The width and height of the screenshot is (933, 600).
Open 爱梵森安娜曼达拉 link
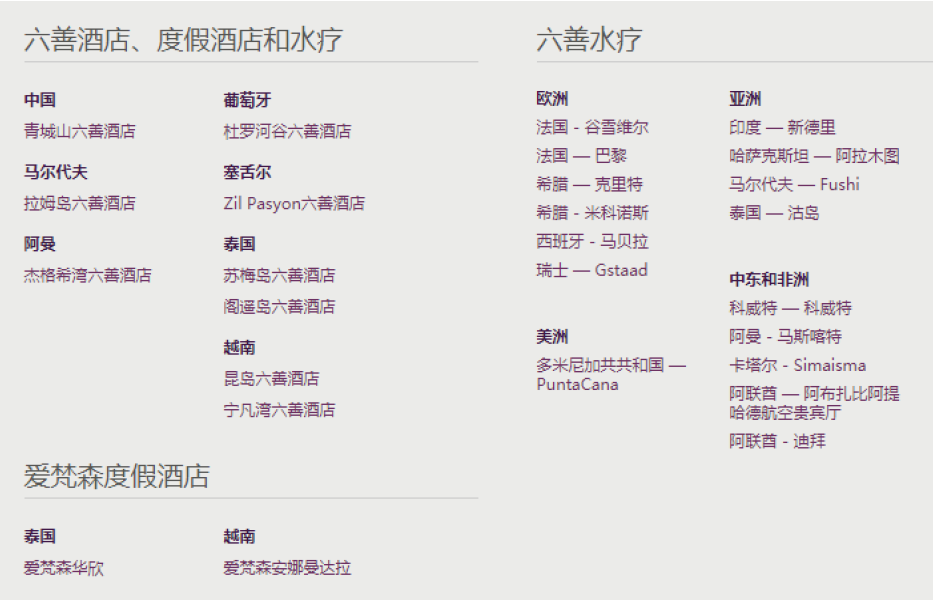click(x=287, y=568)
